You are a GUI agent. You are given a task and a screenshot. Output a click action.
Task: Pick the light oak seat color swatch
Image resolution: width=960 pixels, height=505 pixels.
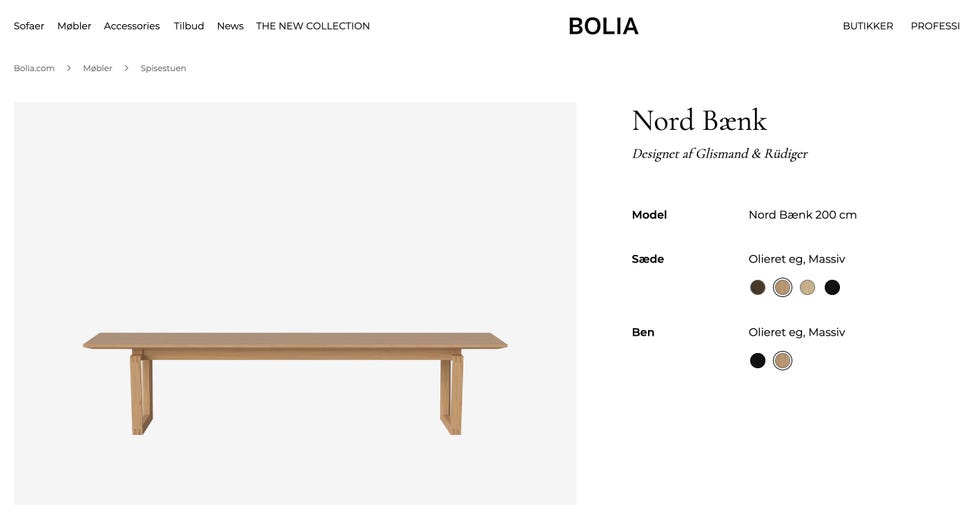[807, 288]
